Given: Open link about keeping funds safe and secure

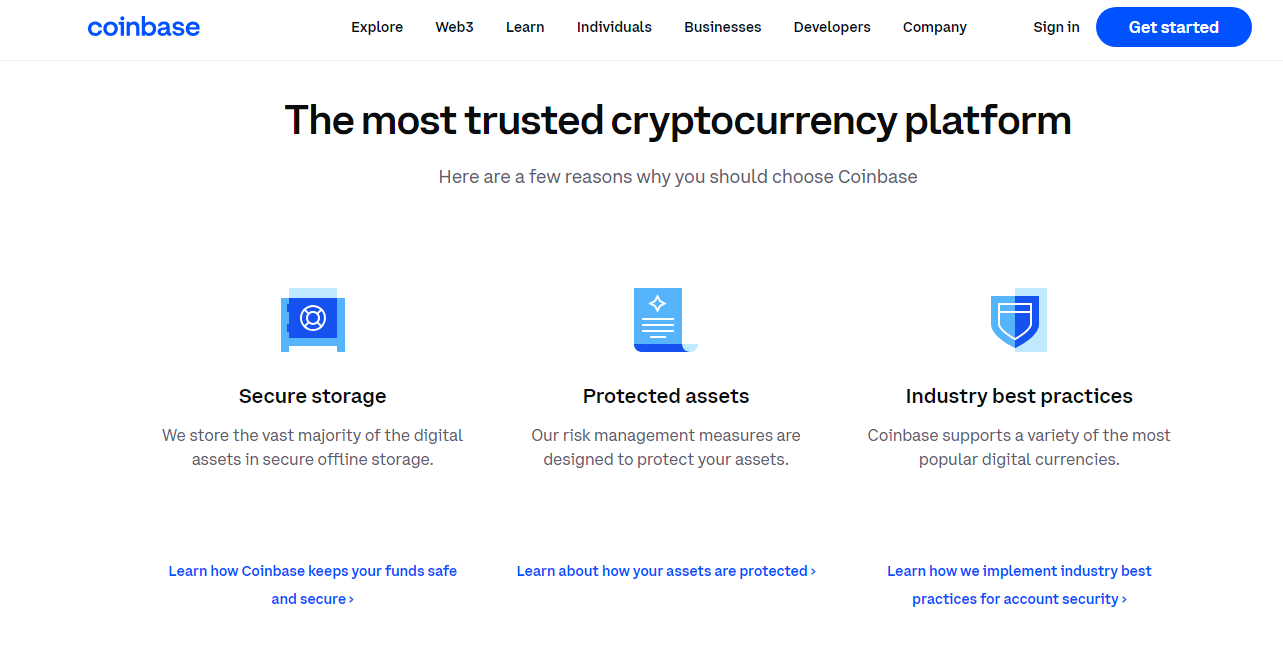Looking at the screenshot, I should click(x=313, y=585).
